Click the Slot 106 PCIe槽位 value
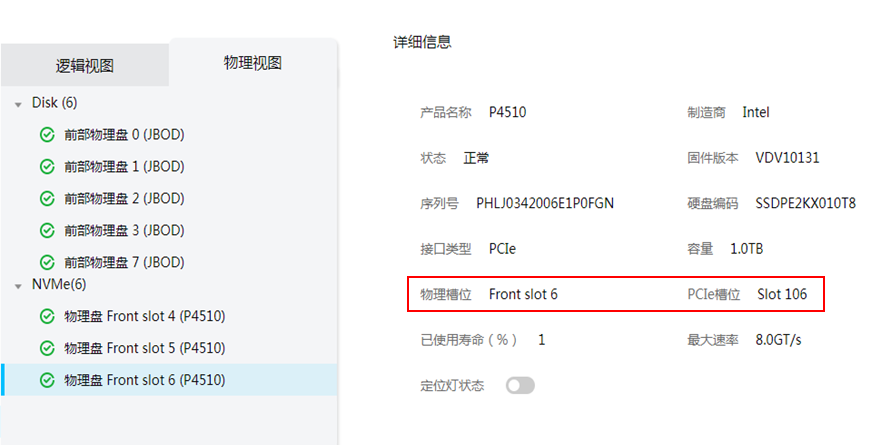Screen dimensions: 890x445 click(x=782, y=294)
